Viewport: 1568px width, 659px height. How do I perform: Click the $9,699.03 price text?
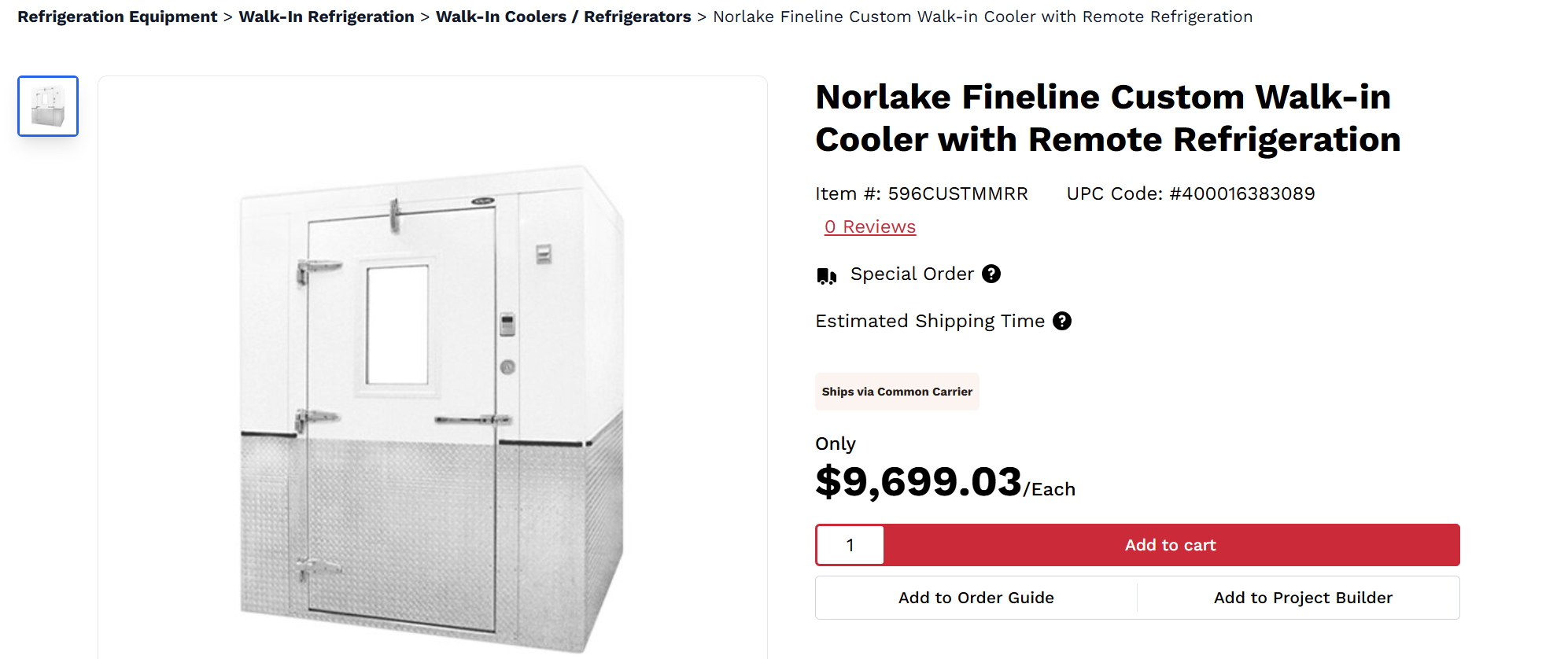point(918,481)
